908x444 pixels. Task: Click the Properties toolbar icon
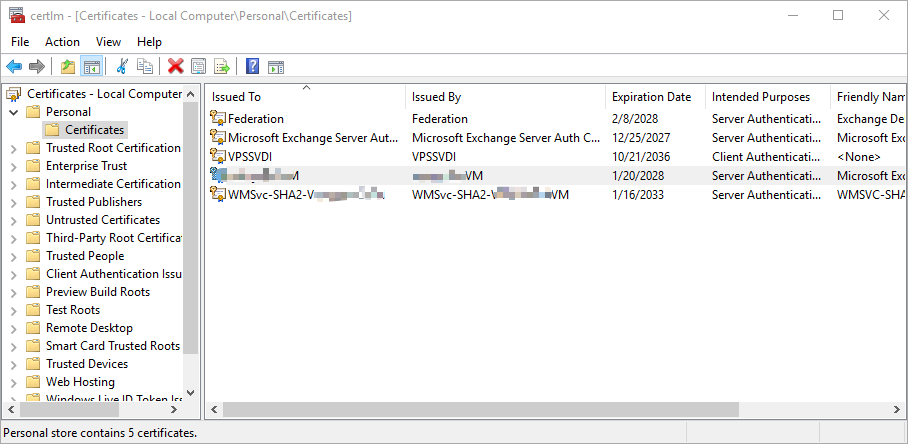[199, 67]
